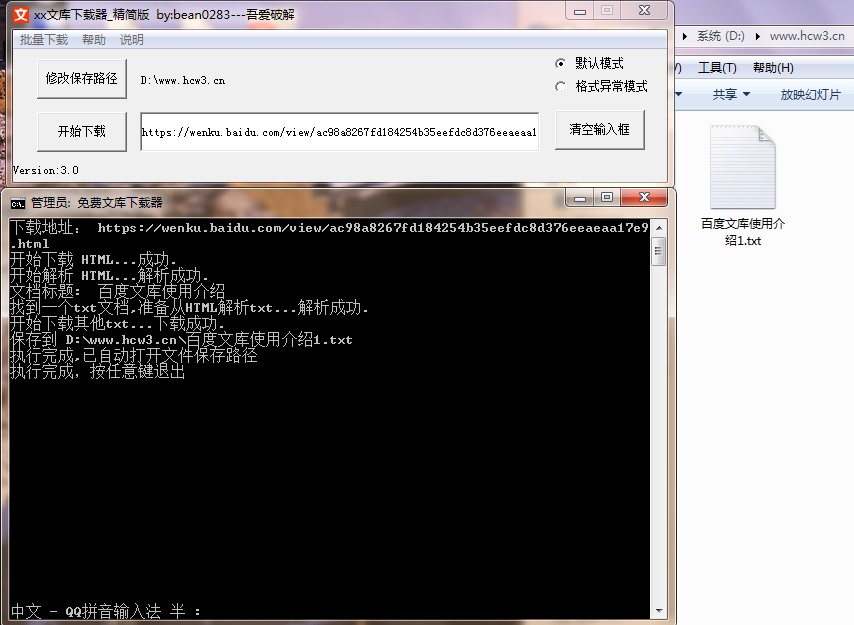This screenshot has width=854, height=625.
Task: Click the console window's cmd icon
Action: [18, 202]
